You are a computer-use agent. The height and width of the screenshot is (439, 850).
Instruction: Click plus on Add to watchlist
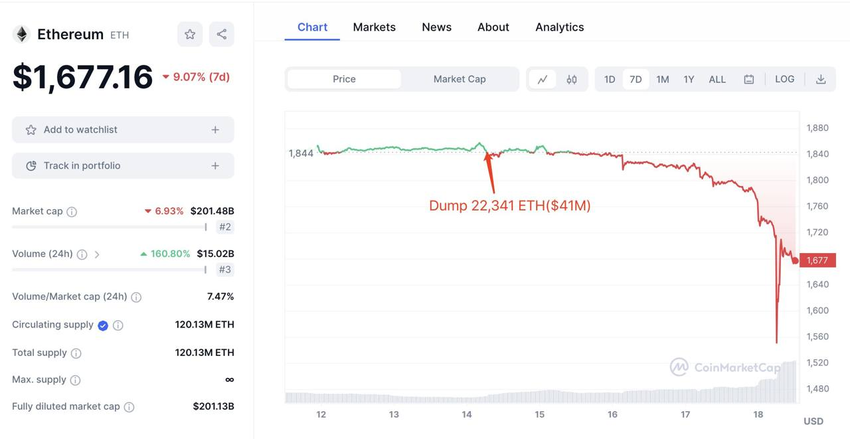click(x=215, y=130)
